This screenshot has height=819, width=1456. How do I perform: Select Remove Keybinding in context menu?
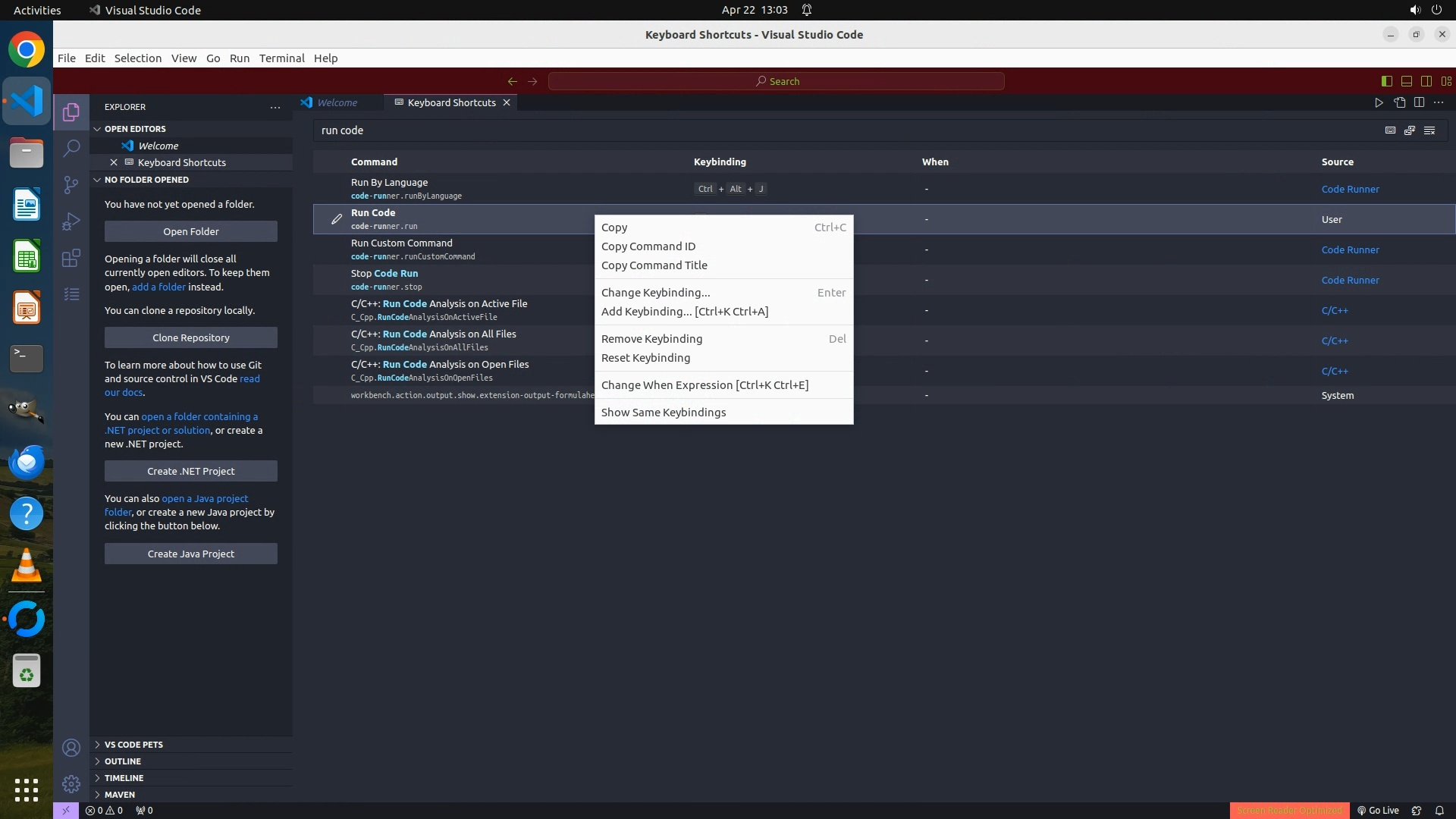651,339
